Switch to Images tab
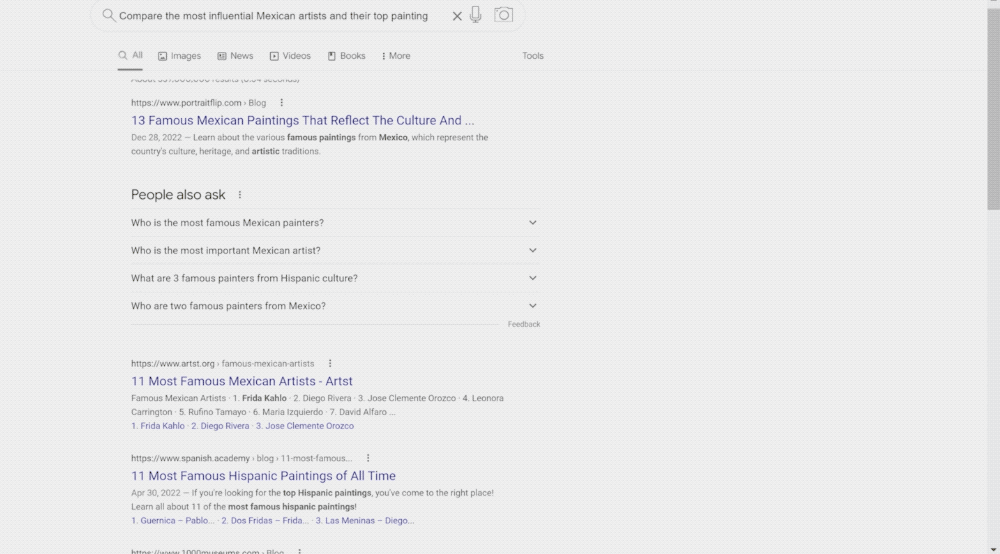 (x=179, y=56)
